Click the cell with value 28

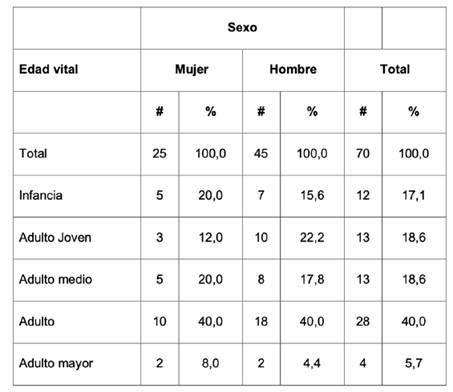click(x=363, y=322)
